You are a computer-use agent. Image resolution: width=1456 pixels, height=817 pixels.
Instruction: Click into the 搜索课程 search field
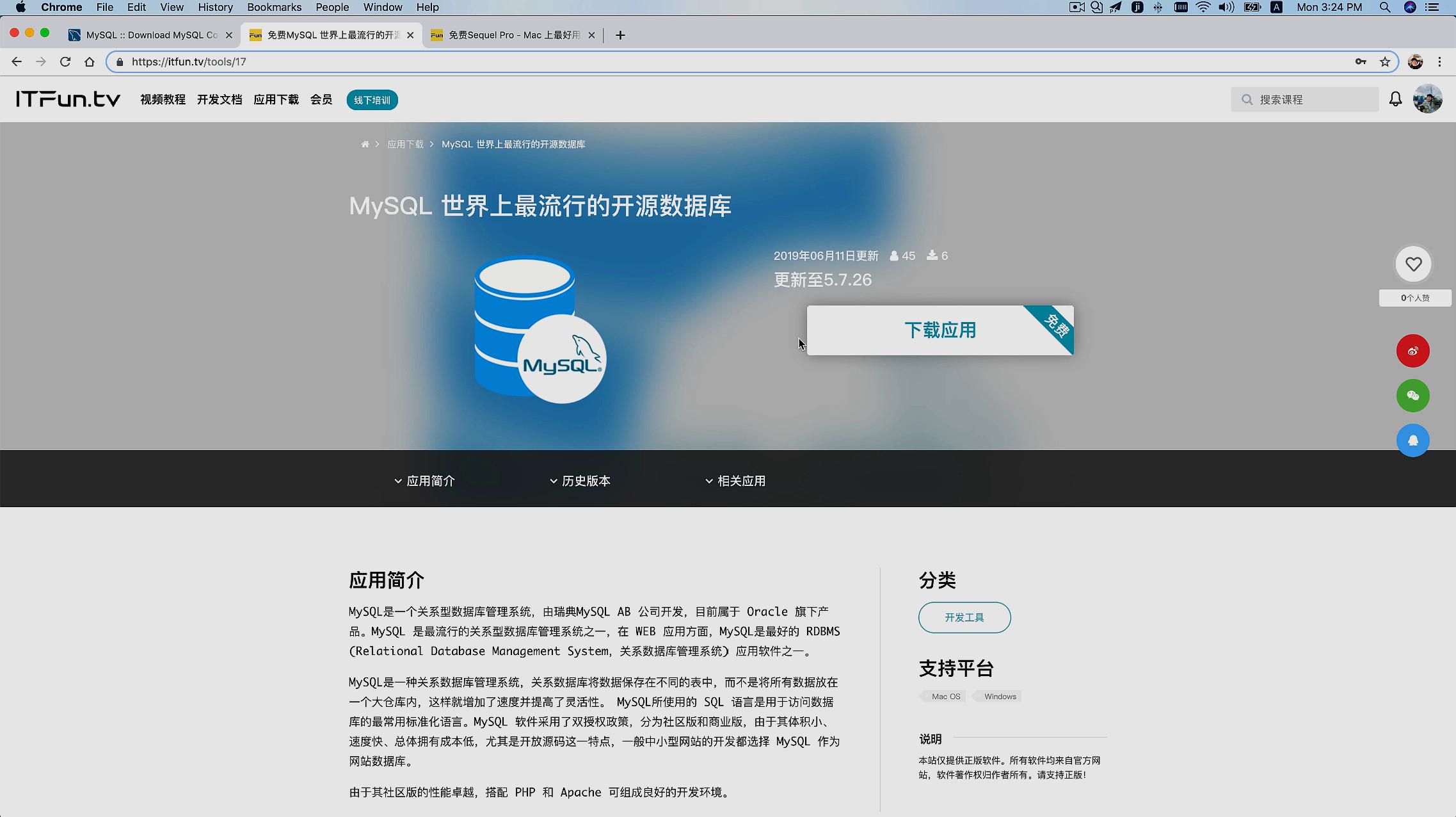[x=1305, y=99]
